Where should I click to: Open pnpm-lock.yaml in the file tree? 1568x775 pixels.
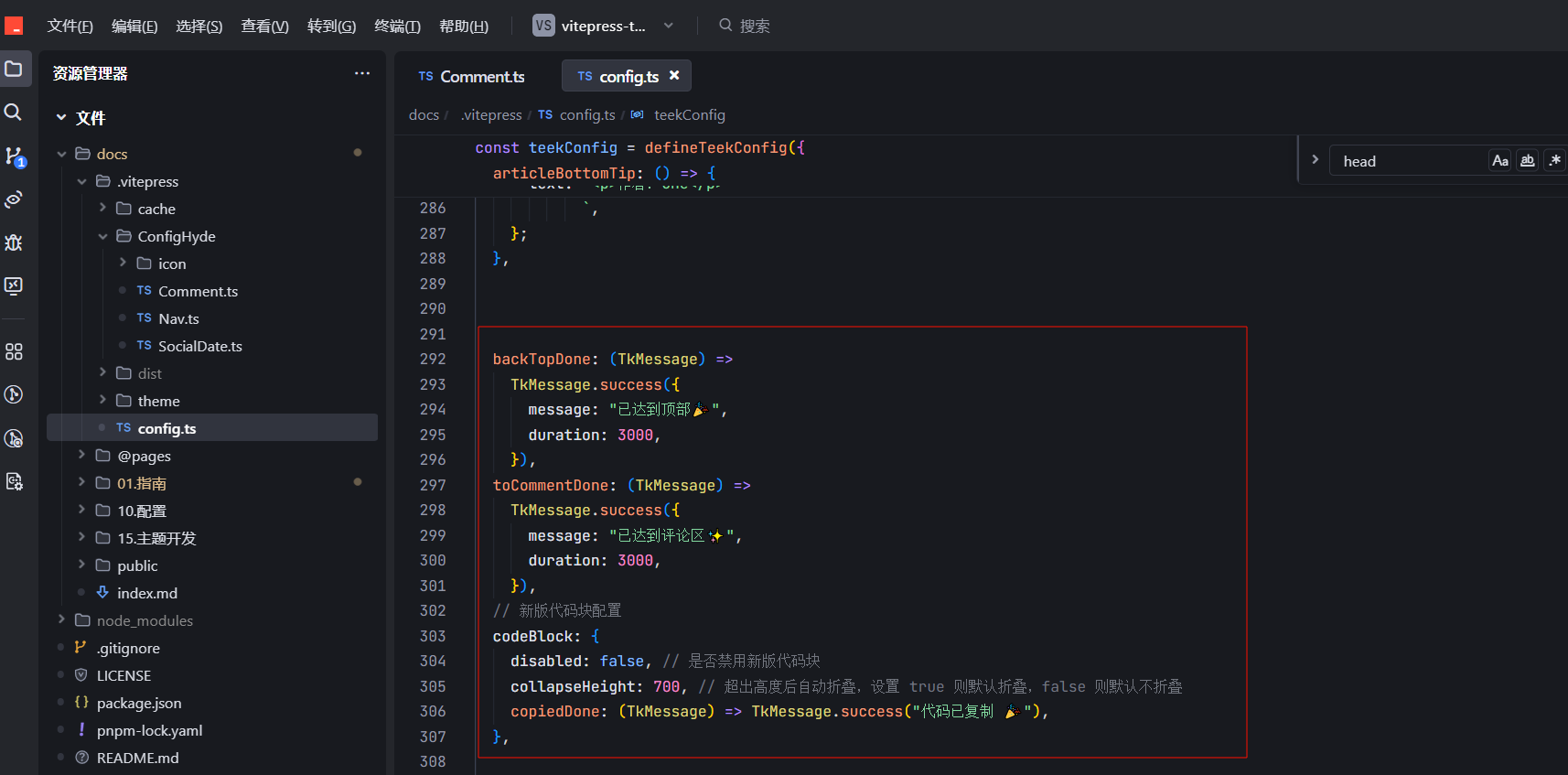point(149,730)
